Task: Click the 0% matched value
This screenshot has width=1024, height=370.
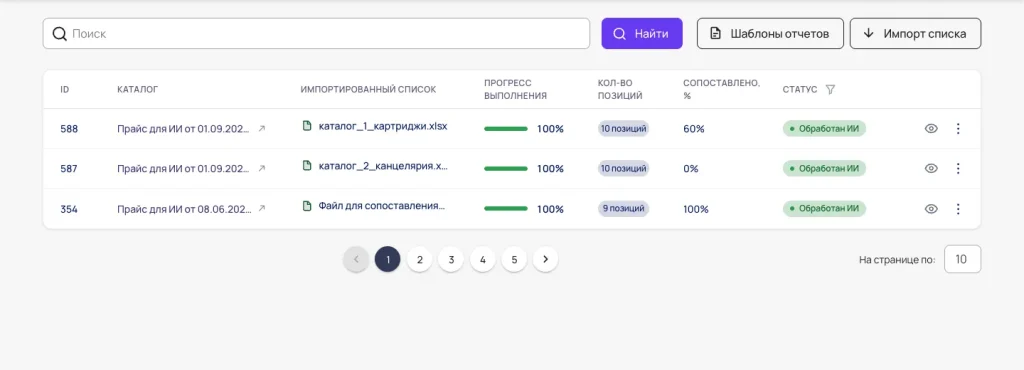Action: pos(691,169)
